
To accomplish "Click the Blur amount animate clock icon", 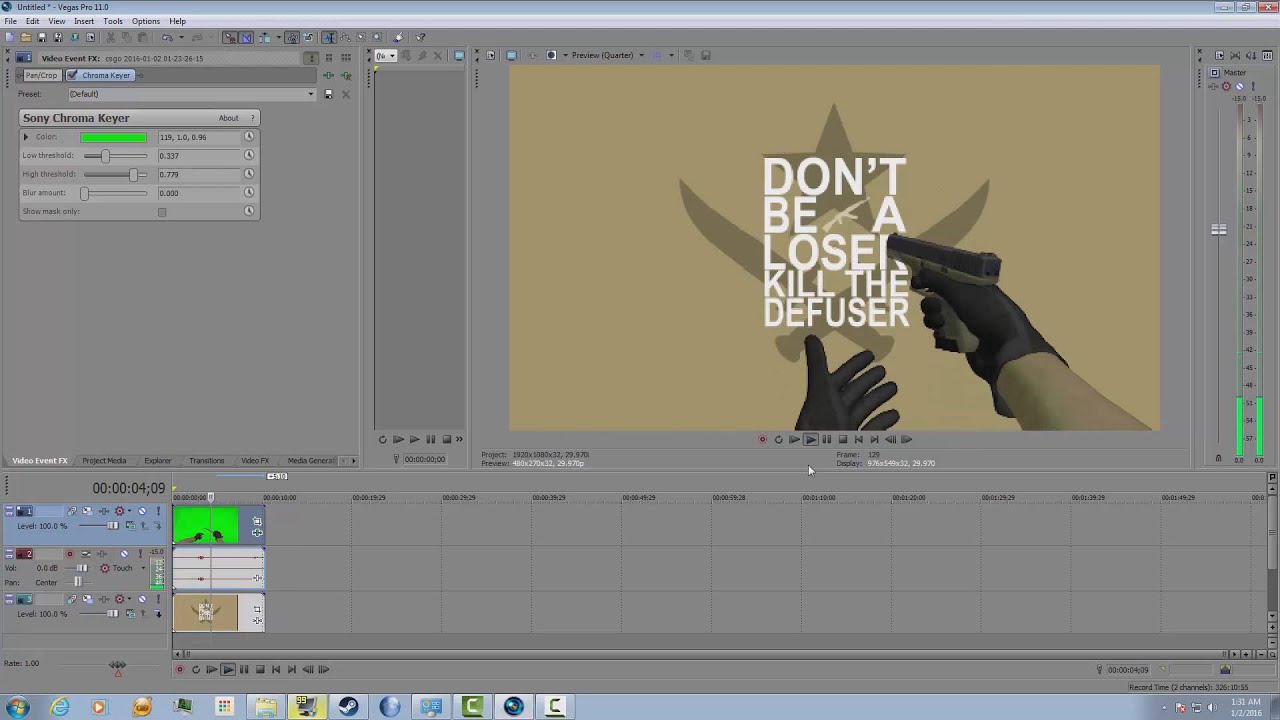I will (x=249, y=193).
